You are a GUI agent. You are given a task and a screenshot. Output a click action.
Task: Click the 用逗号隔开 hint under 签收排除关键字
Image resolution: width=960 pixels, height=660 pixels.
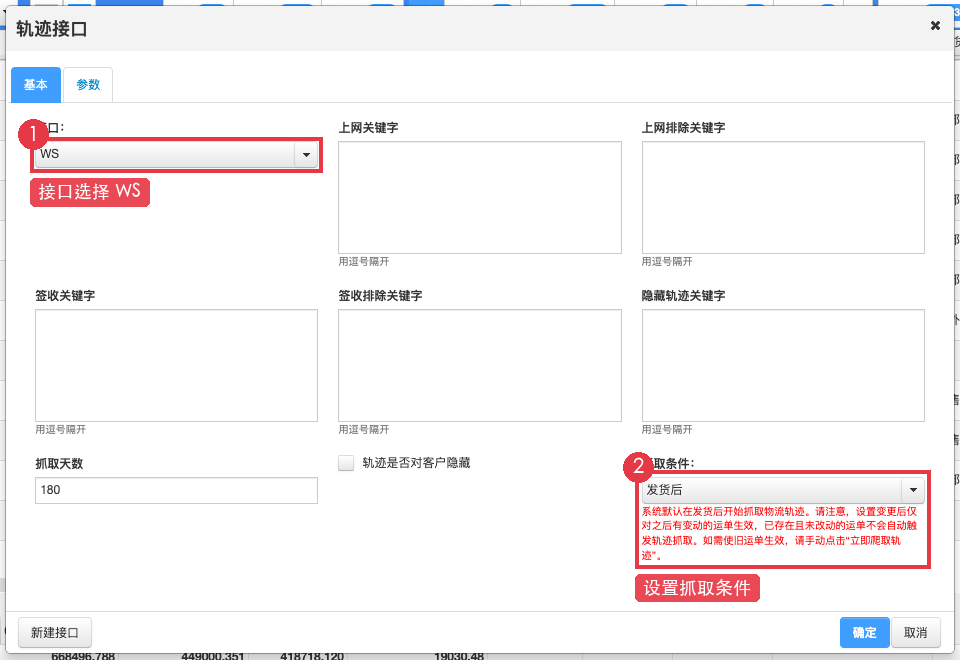[364, 429]
